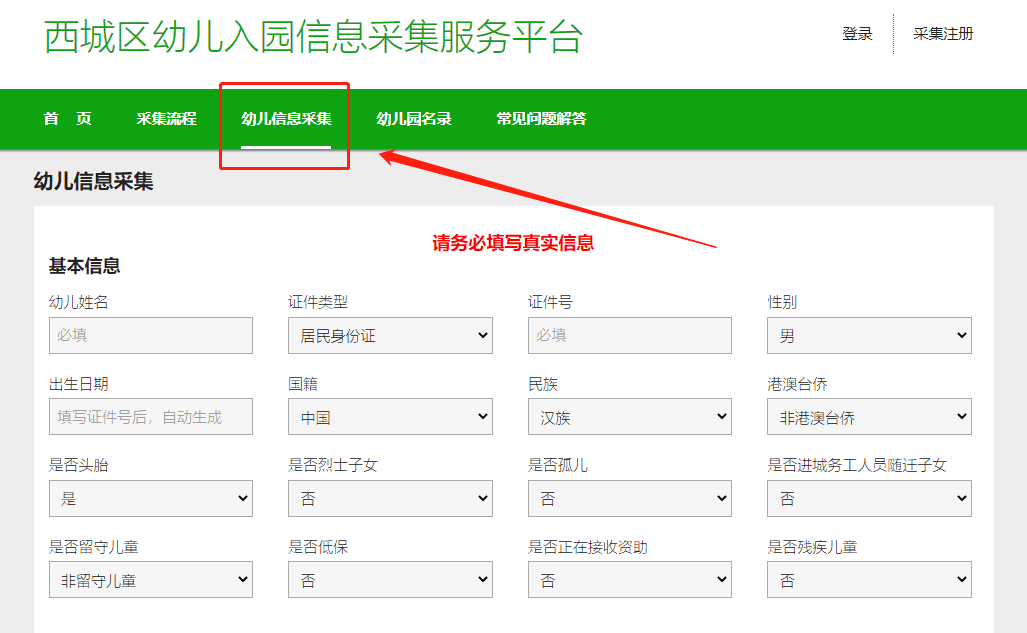Go to the 首页 home tab
The width and height of the screenshot is (1027, 633).
coord(67,119)
